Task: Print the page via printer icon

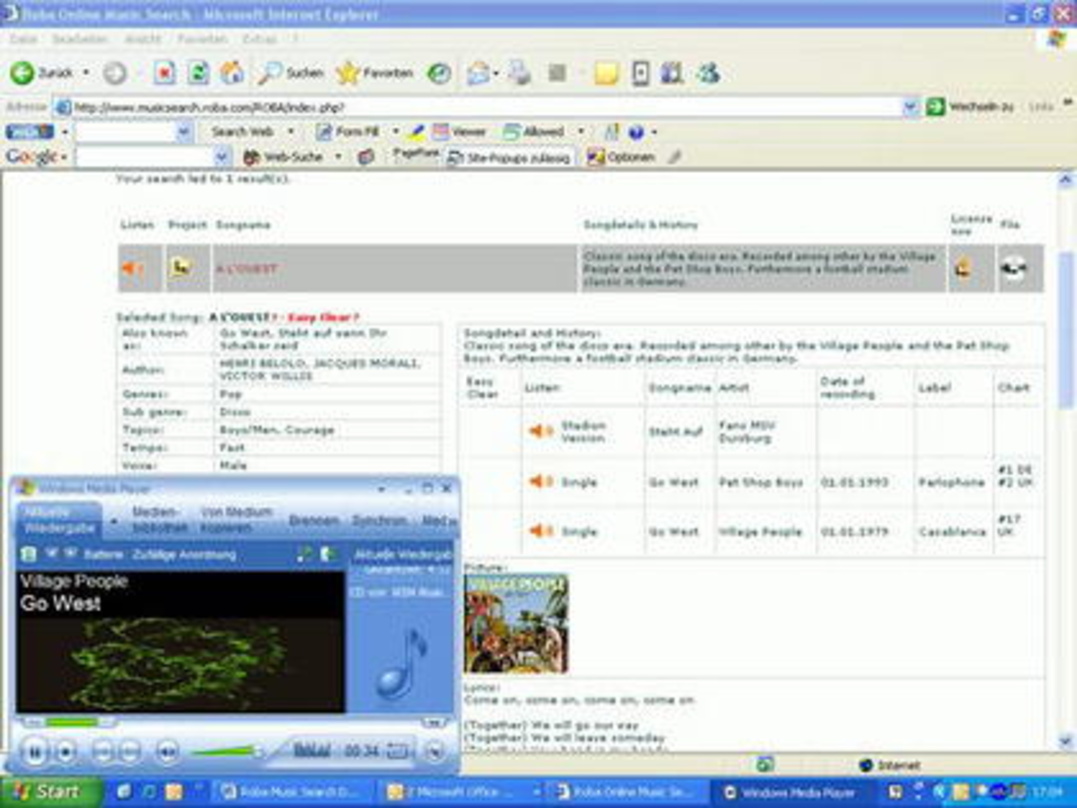Action: 520,73
